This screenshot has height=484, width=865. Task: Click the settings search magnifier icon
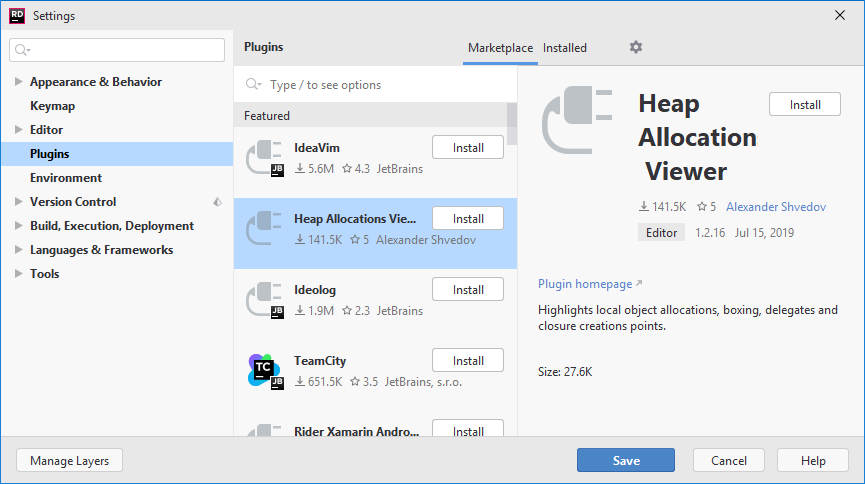(x=22, y=50)
